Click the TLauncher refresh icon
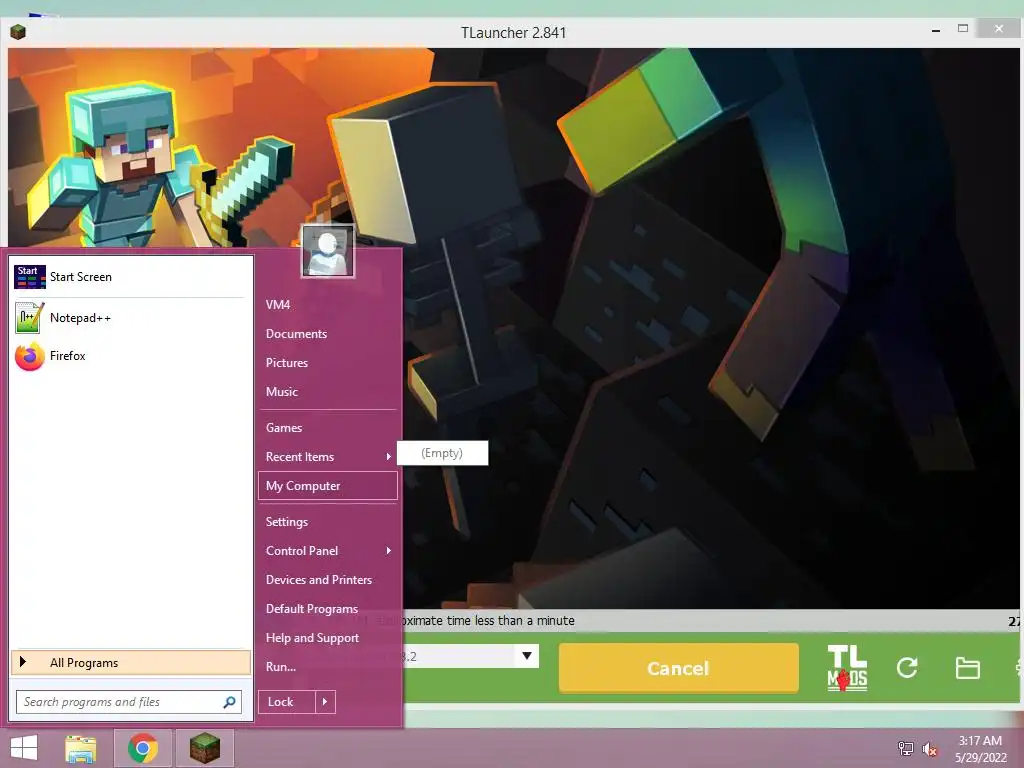This screenshot has height=768, width=1024. [x=907, y=668]
